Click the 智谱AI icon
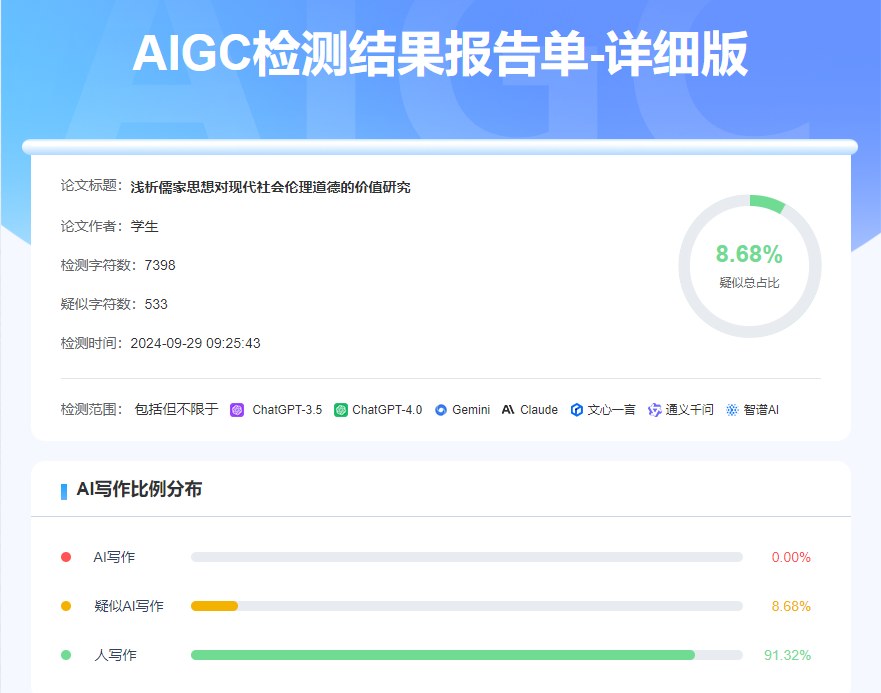This screenshot has width=881, height=693. click(x=732, y=410)
